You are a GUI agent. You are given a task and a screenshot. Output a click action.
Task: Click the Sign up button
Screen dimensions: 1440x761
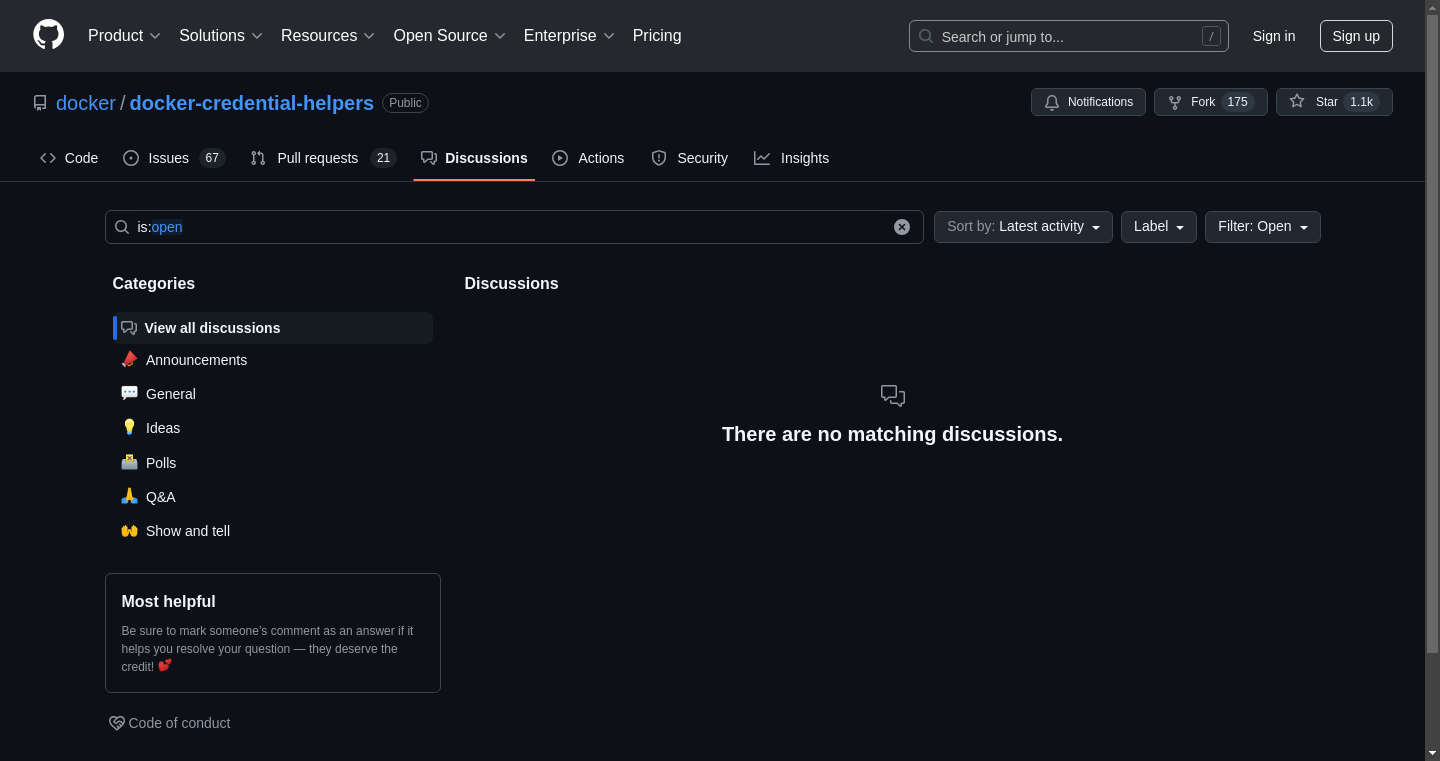[x=1356, y=36]
